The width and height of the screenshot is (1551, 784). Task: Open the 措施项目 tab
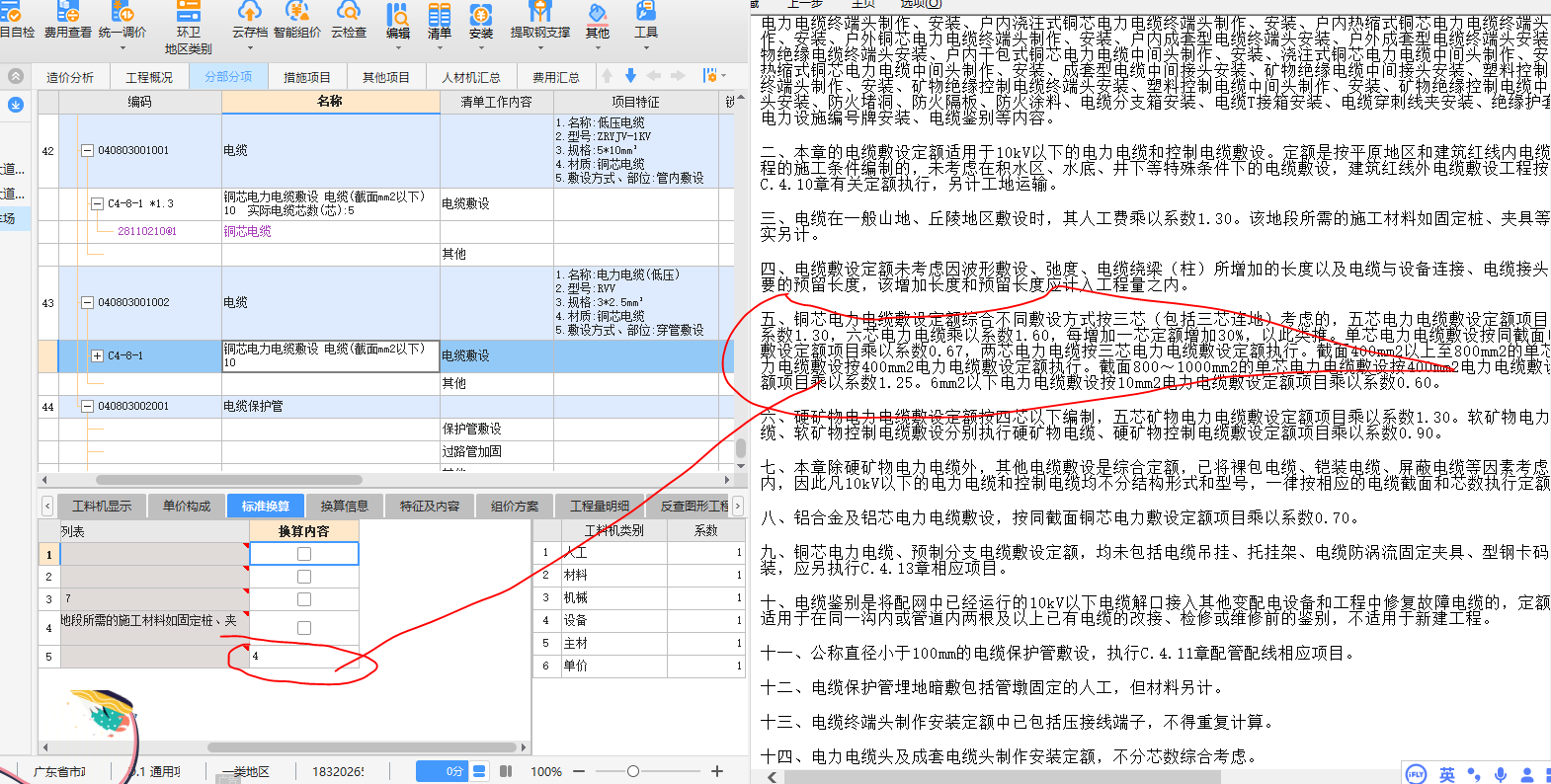[307, 77]
